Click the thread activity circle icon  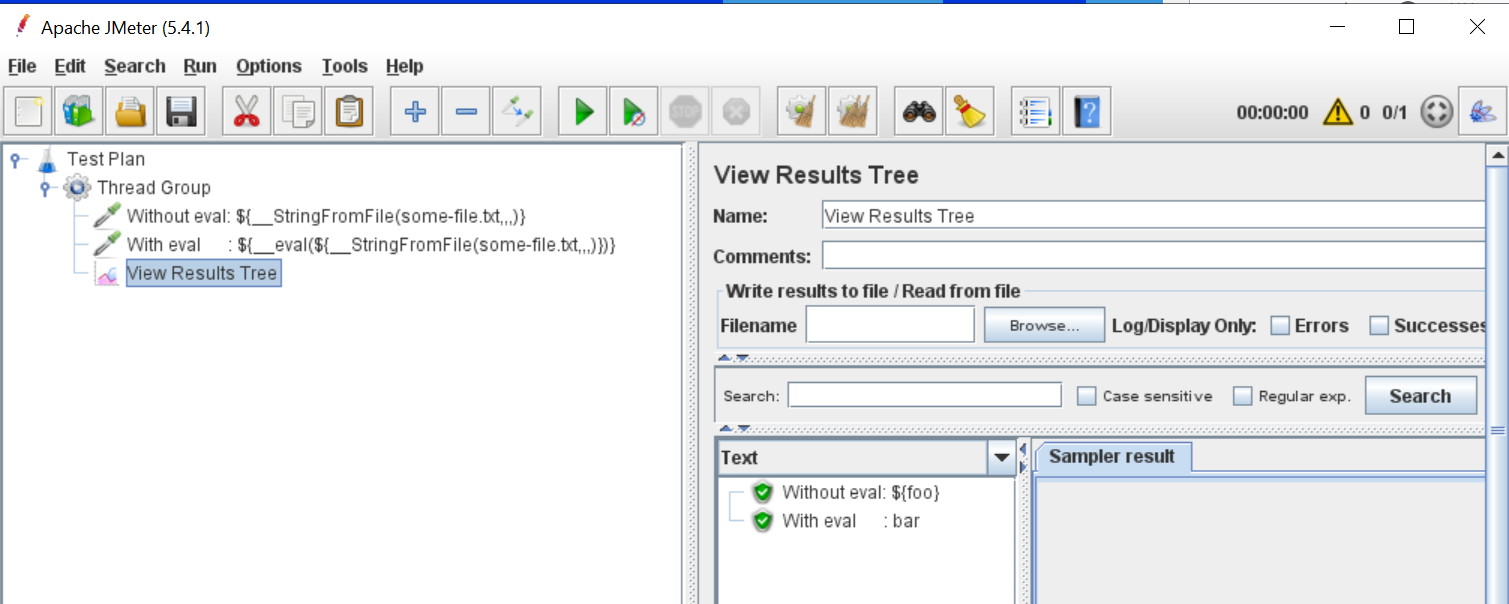(1436, 112)
